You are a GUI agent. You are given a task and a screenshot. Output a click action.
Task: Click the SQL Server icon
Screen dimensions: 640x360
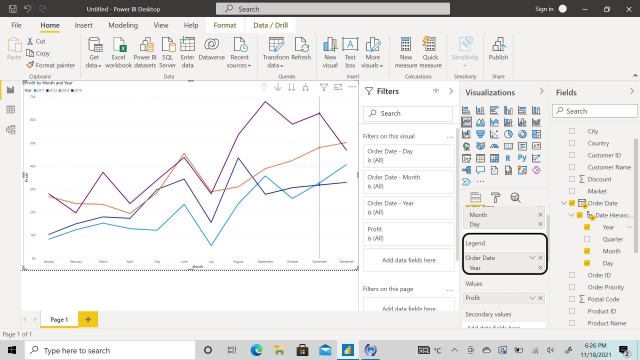tap(167, 52)
